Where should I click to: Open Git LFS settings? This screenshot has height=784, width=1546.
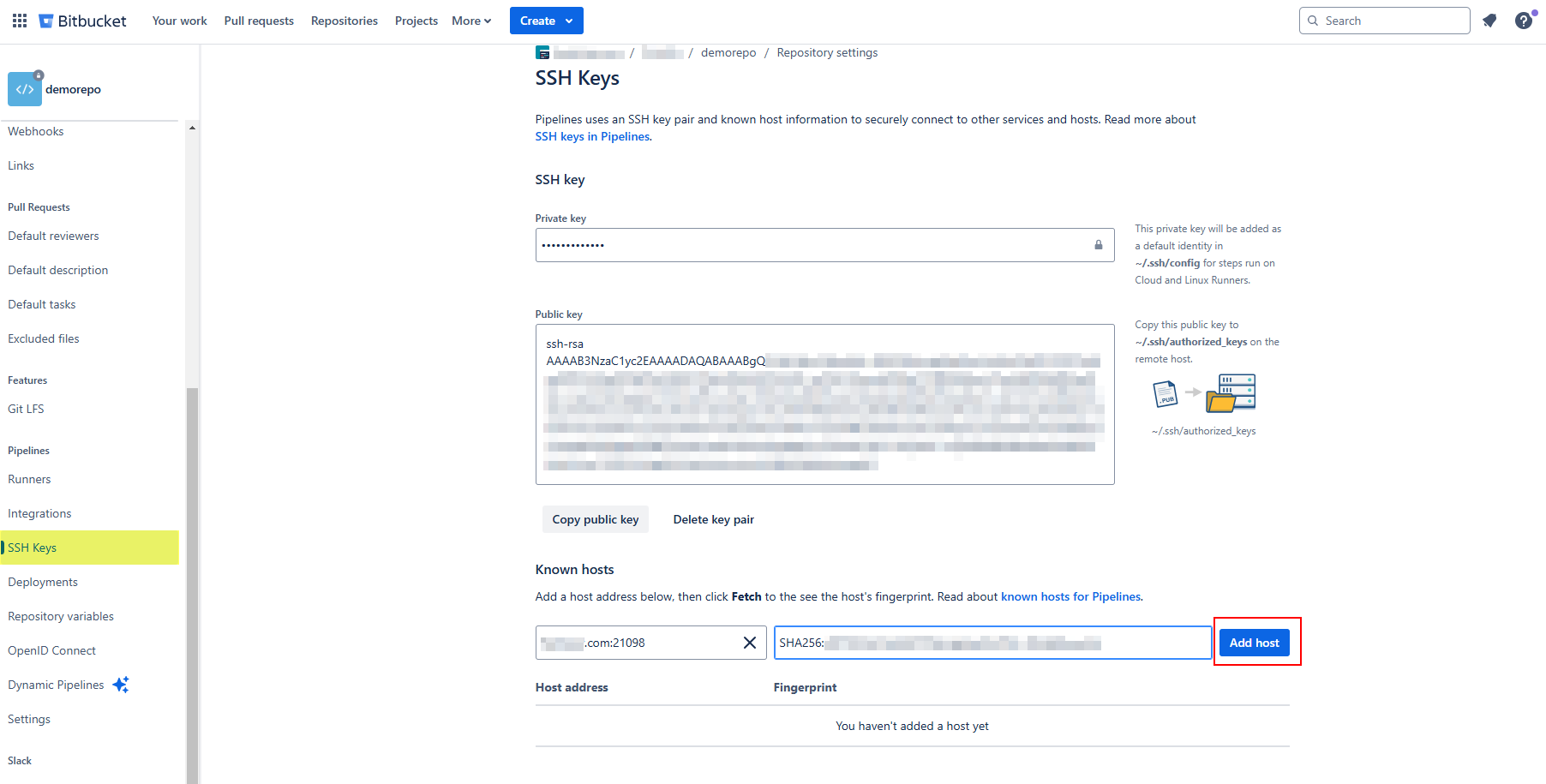pyautogui.click(x=26, y=409)
